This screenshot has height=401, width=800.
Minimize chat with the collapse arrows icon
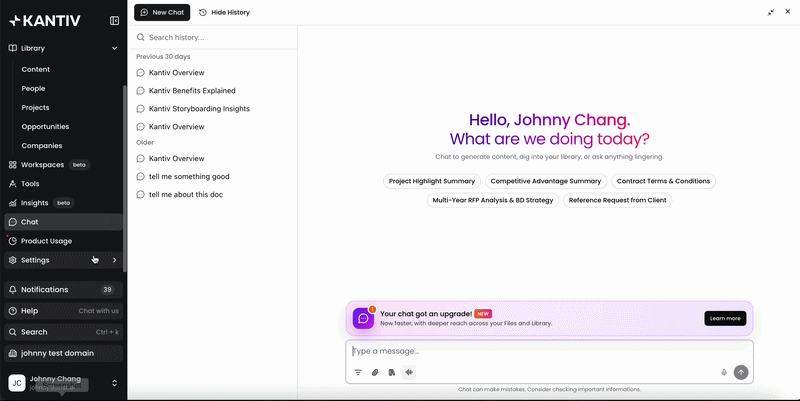point(770,12)
